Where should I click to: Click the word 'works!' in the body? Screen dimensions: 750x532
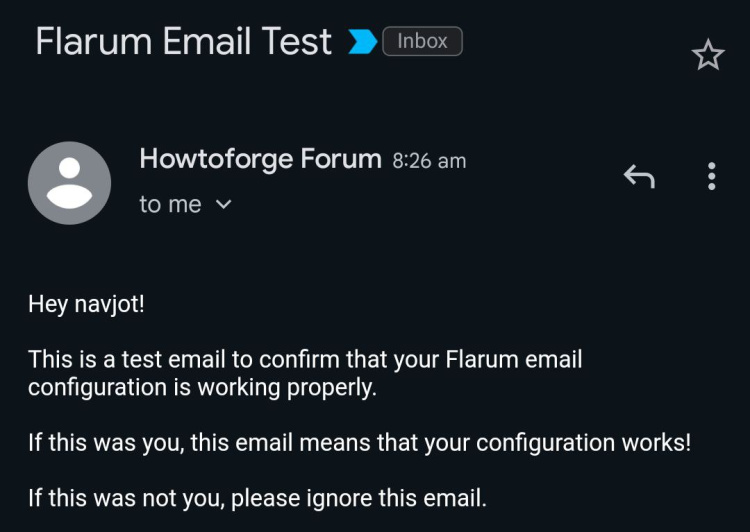coord(655,443)
